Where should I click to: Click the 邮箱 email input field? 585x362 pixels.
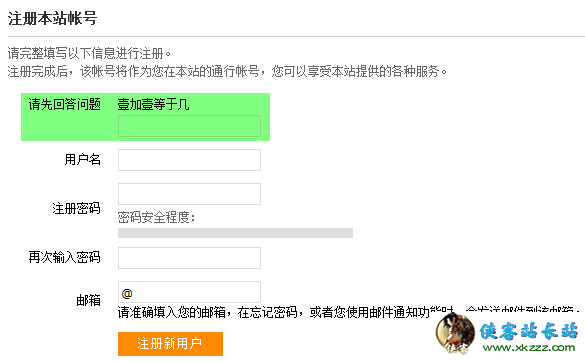click(x=189, y=292)
